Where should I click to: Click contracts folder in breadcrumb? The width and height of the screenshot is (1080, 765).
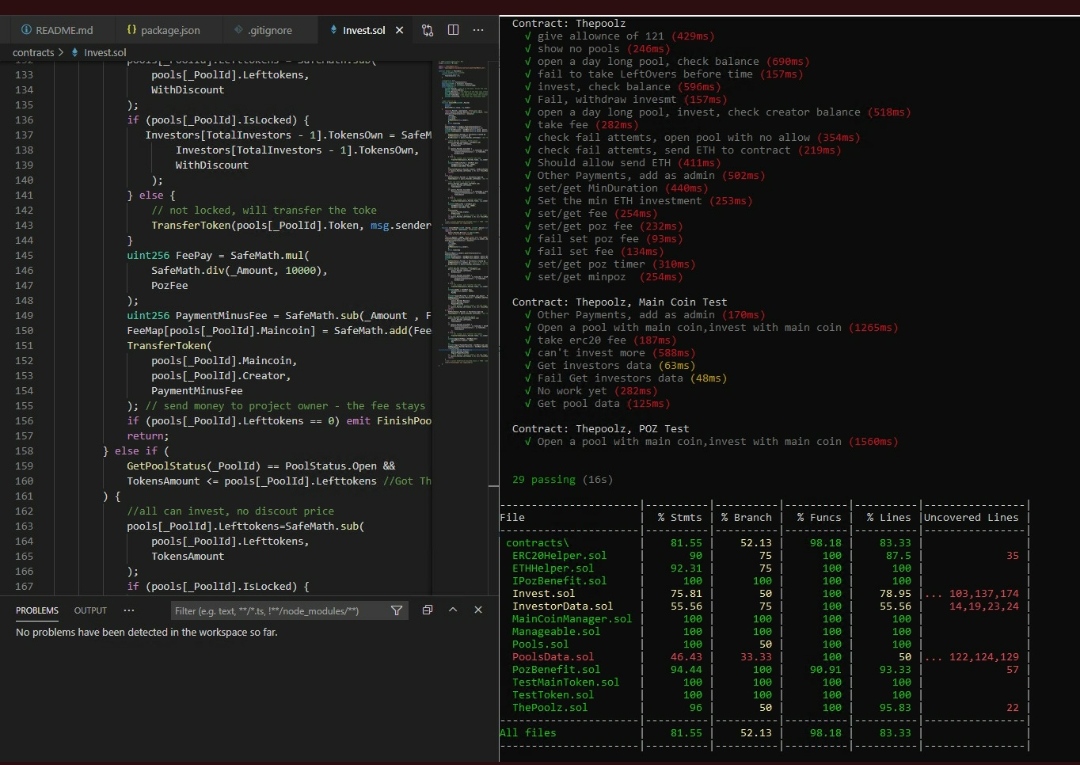pos(33,52)
